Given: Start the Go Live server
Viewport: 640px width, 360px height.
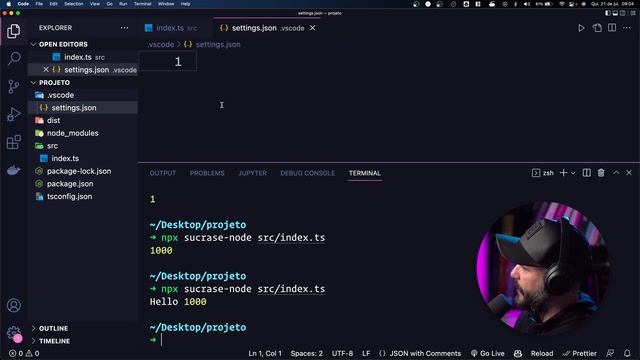Looking at the screenshot, I should click(x=487, y=353).
